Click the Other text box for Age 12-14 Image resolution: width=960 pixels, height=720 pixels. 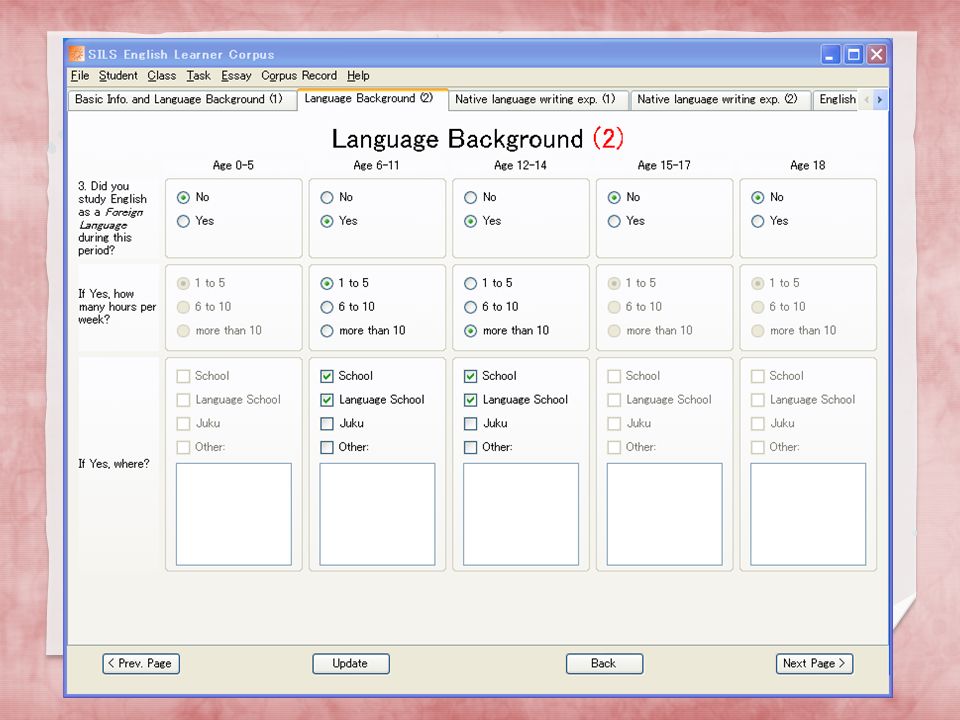(521, 514)
